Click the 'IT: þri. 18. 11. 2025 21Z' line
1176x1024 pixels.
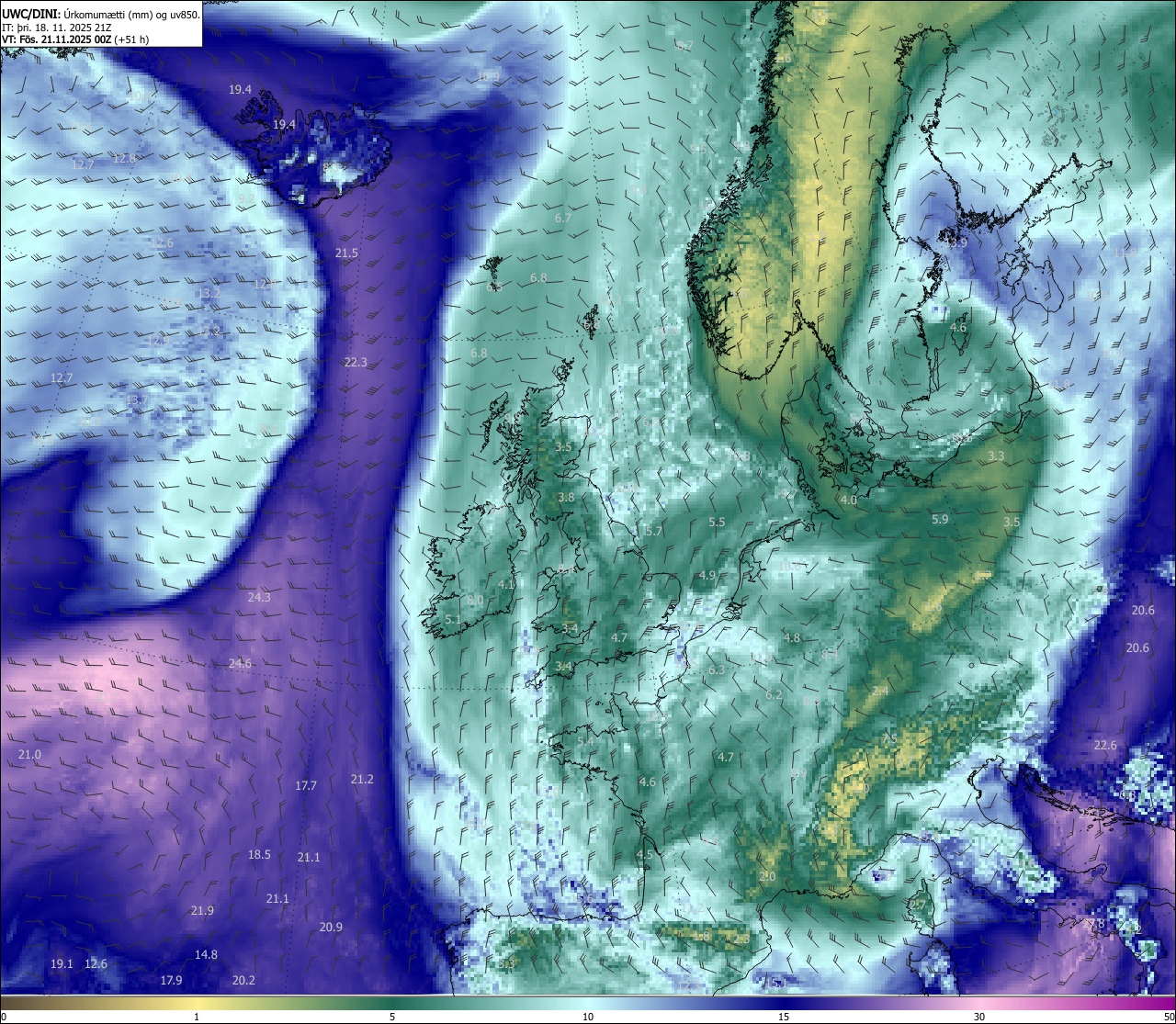(x=57, y=28)
